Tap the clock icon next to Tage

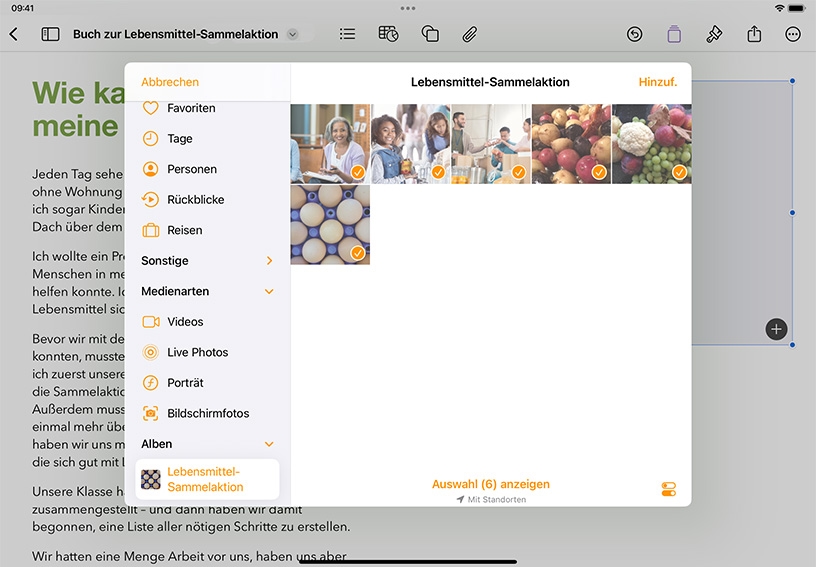click(150, 138)
